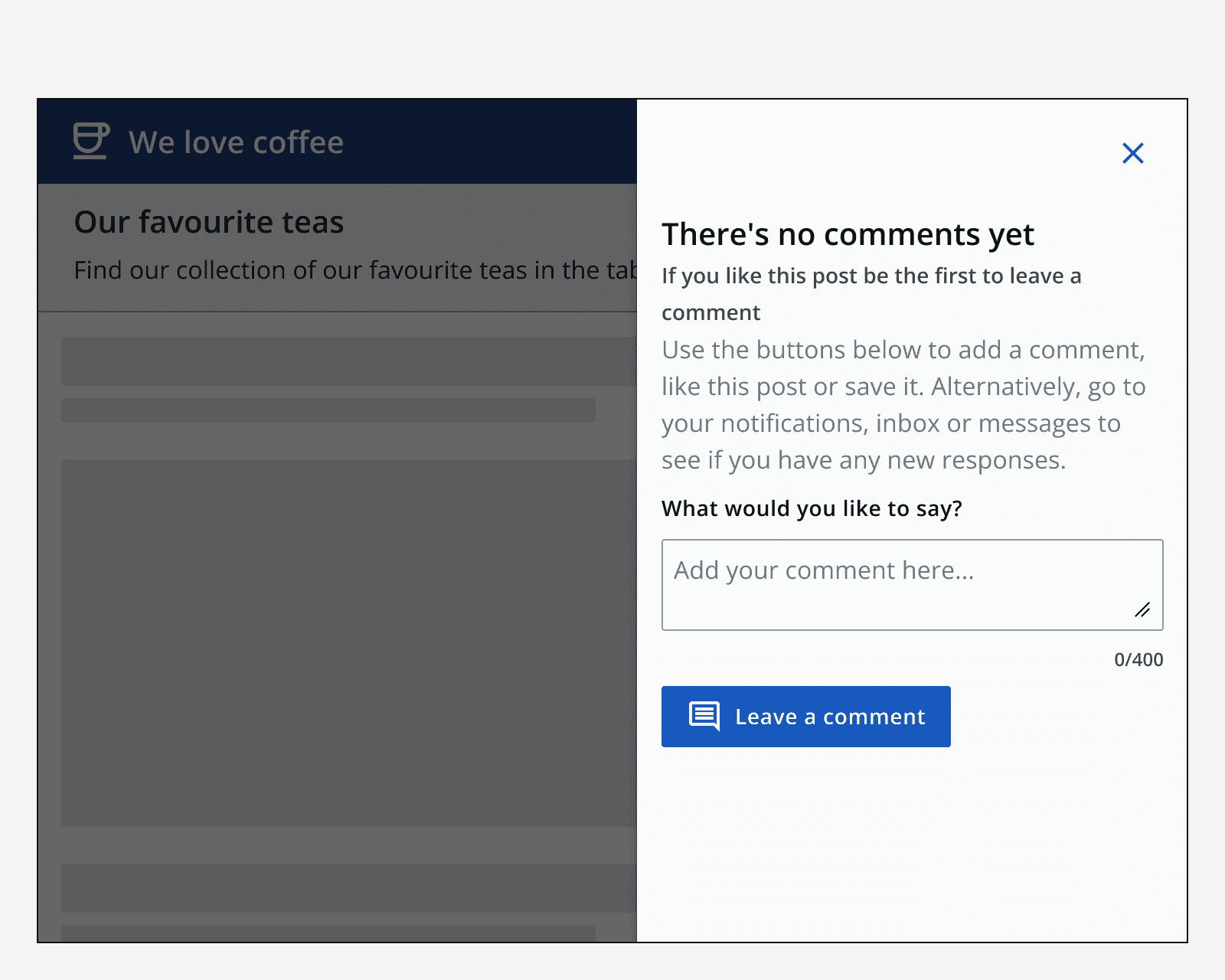Select the 'What would you like to say?' label
Image resolution: width=1225 pixels, height=980 pixels.
(812, 508)
